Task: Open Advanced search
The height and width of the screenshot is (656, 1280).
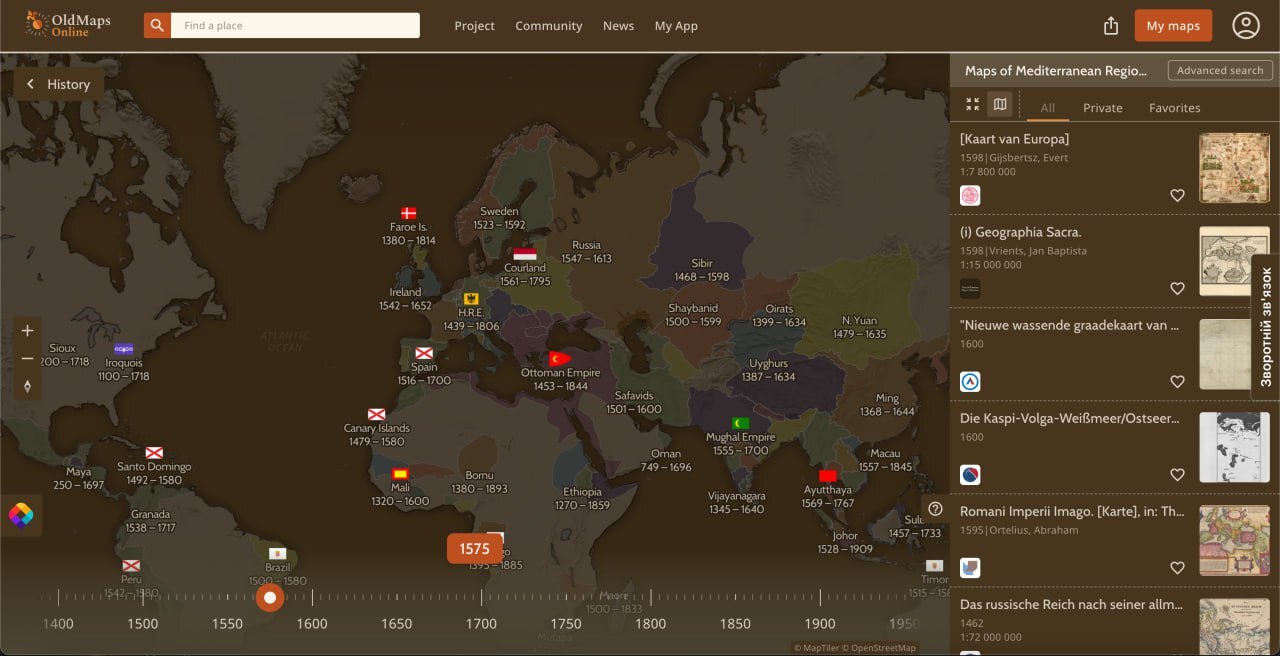Action: [1219, 70]
